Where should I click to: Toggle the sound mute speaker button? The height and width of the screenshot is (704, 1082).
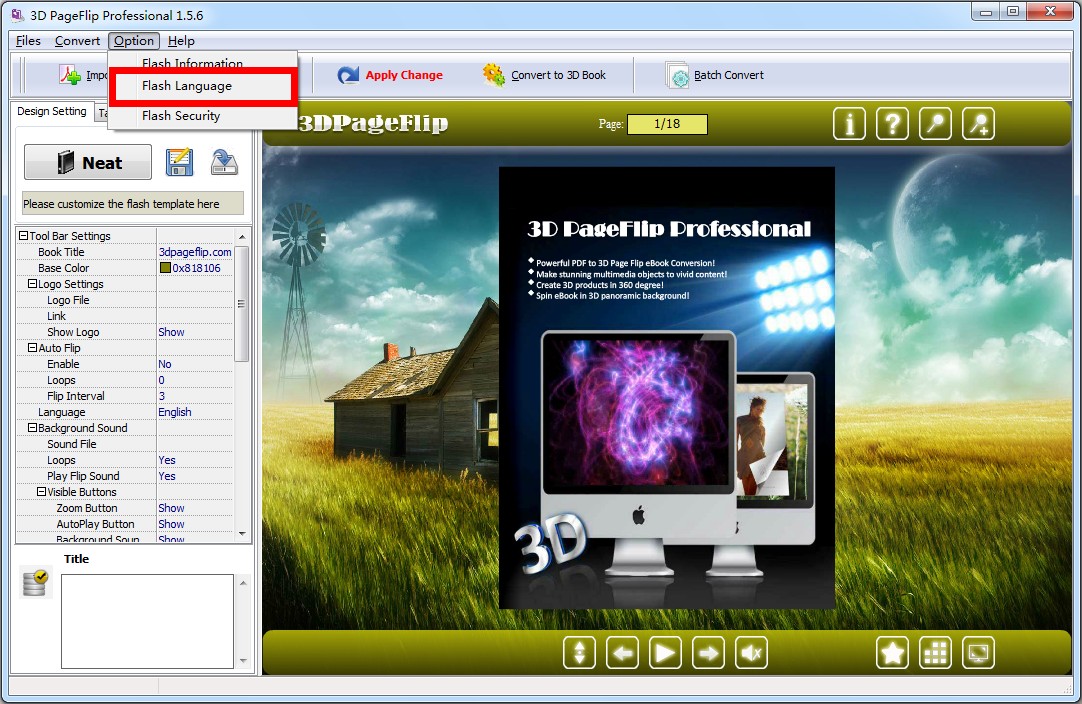tap(751, 652)
